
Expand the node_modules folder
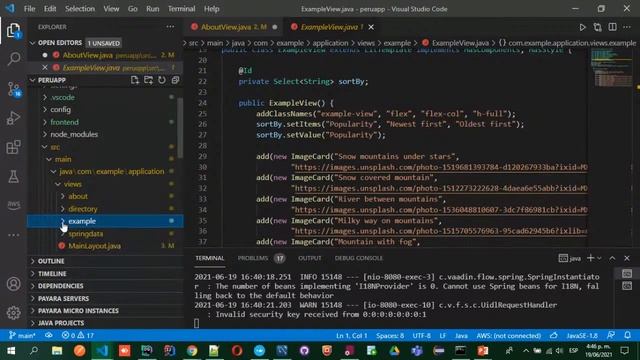74,134
